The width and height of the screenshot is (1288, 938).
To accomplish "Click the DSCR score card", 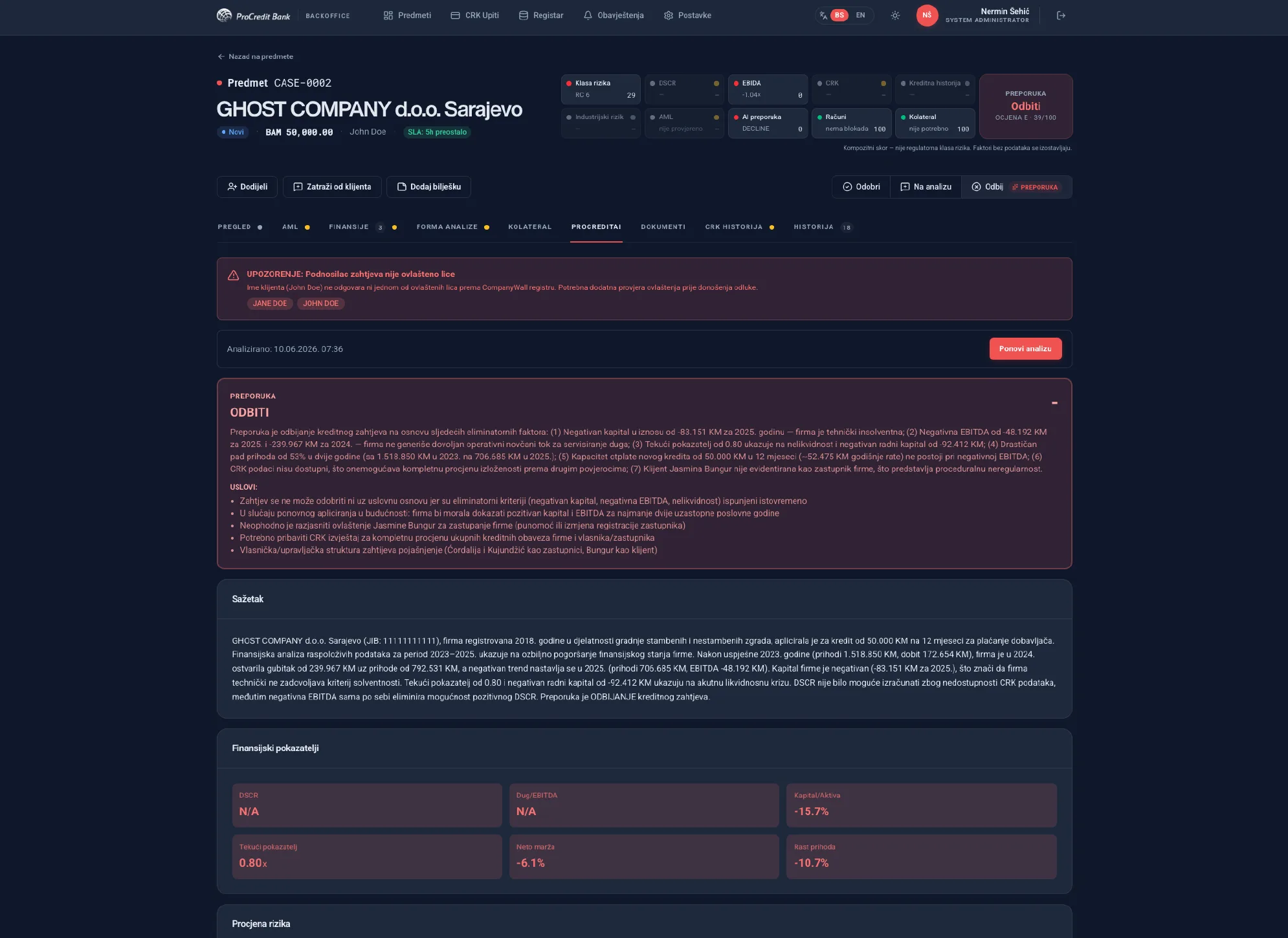I will (x=684, y=89).
